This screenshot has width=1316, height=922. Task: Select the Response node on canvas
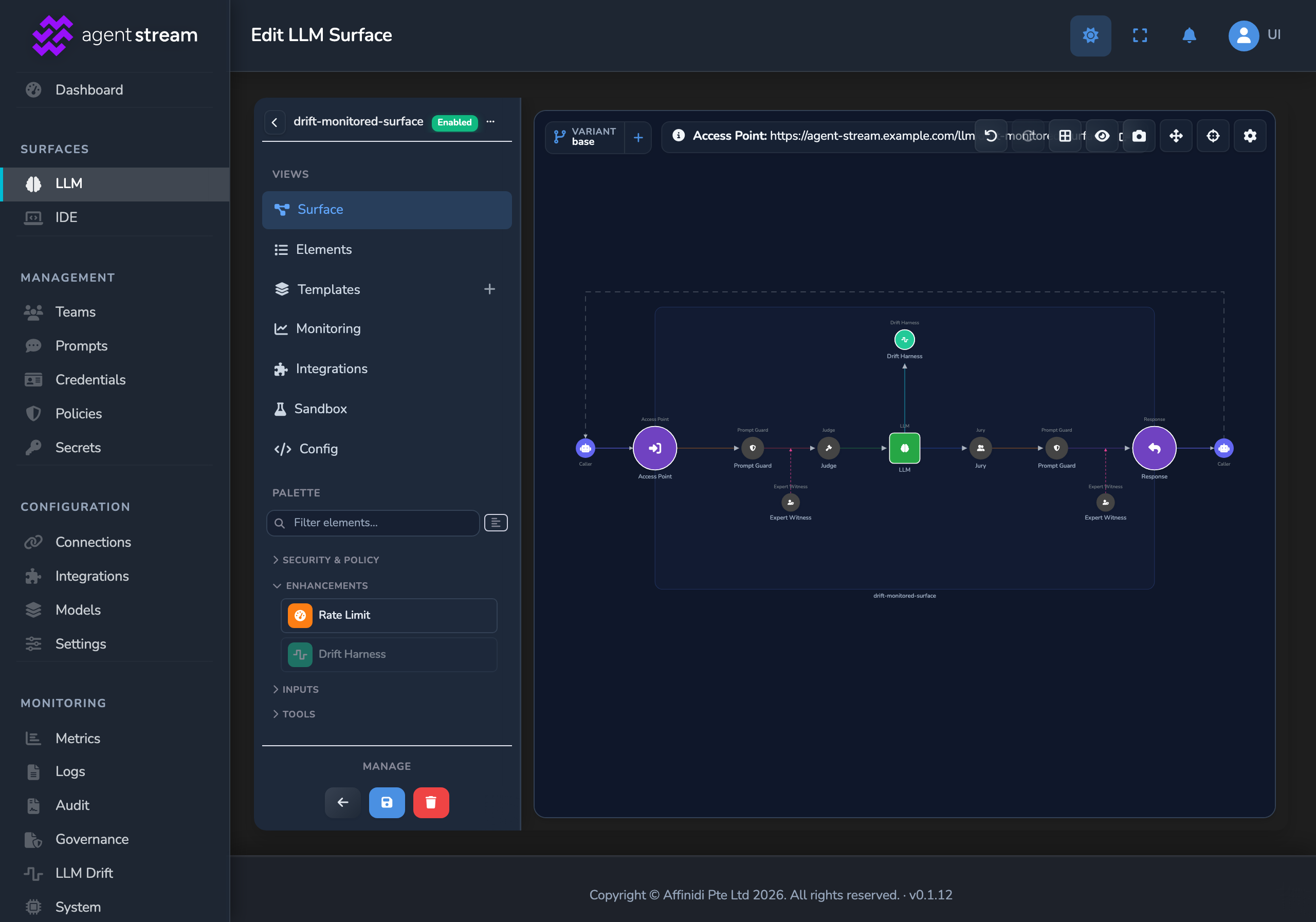(1154, 448)
